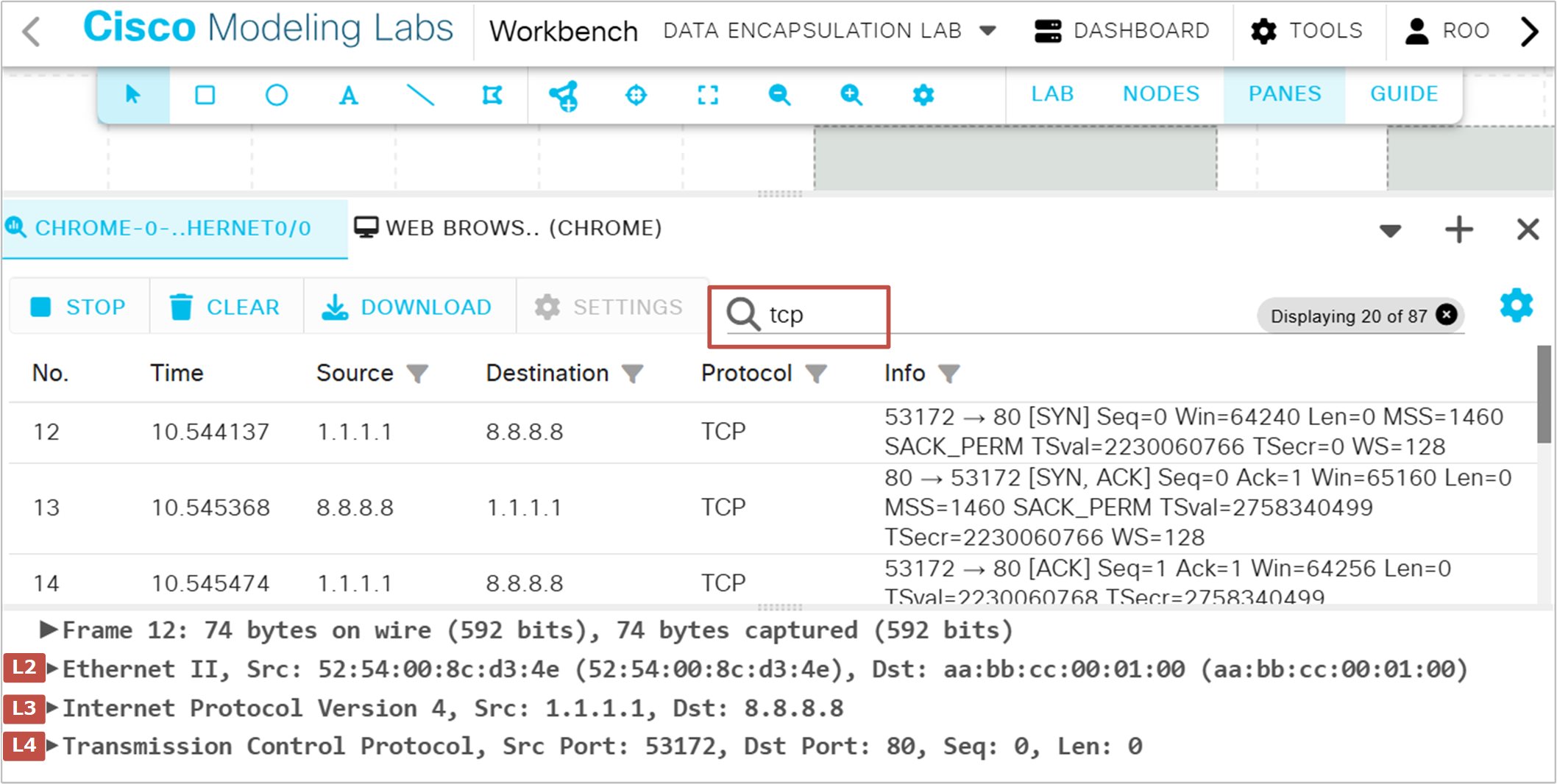Clear captured packets

point(226,307)
